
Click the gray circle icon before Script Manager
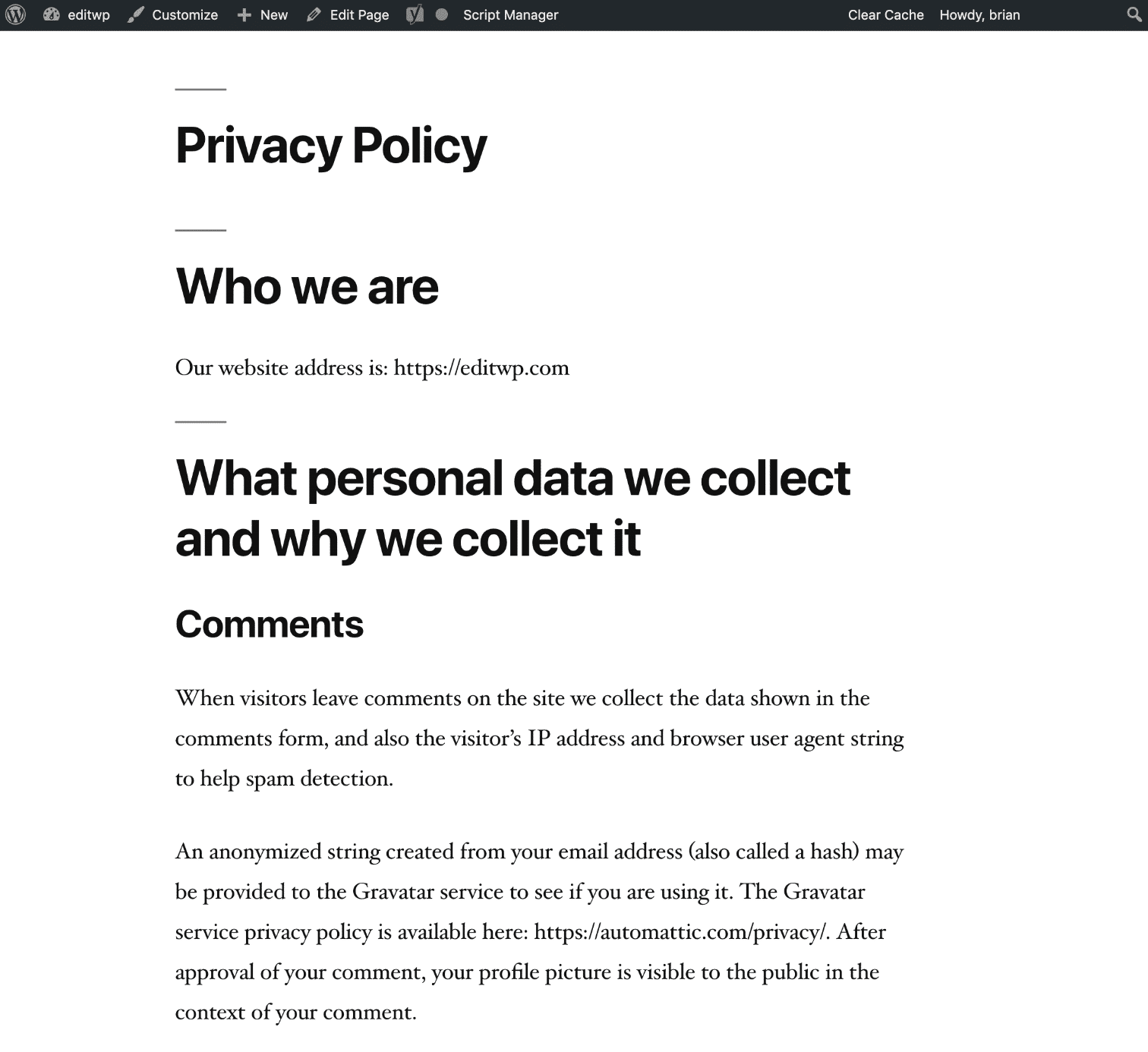442,14
